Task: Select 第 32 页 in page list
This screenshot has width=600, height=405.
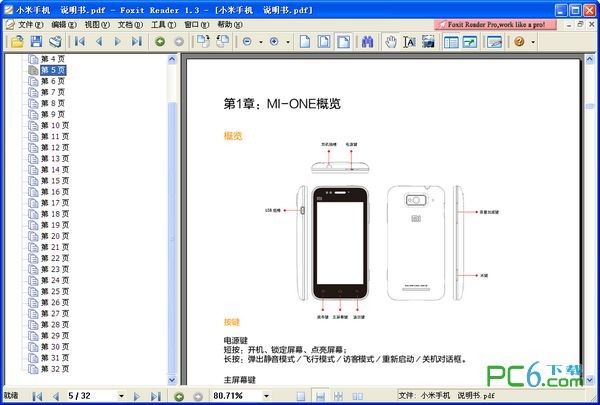Action: (x=55, y=368)
